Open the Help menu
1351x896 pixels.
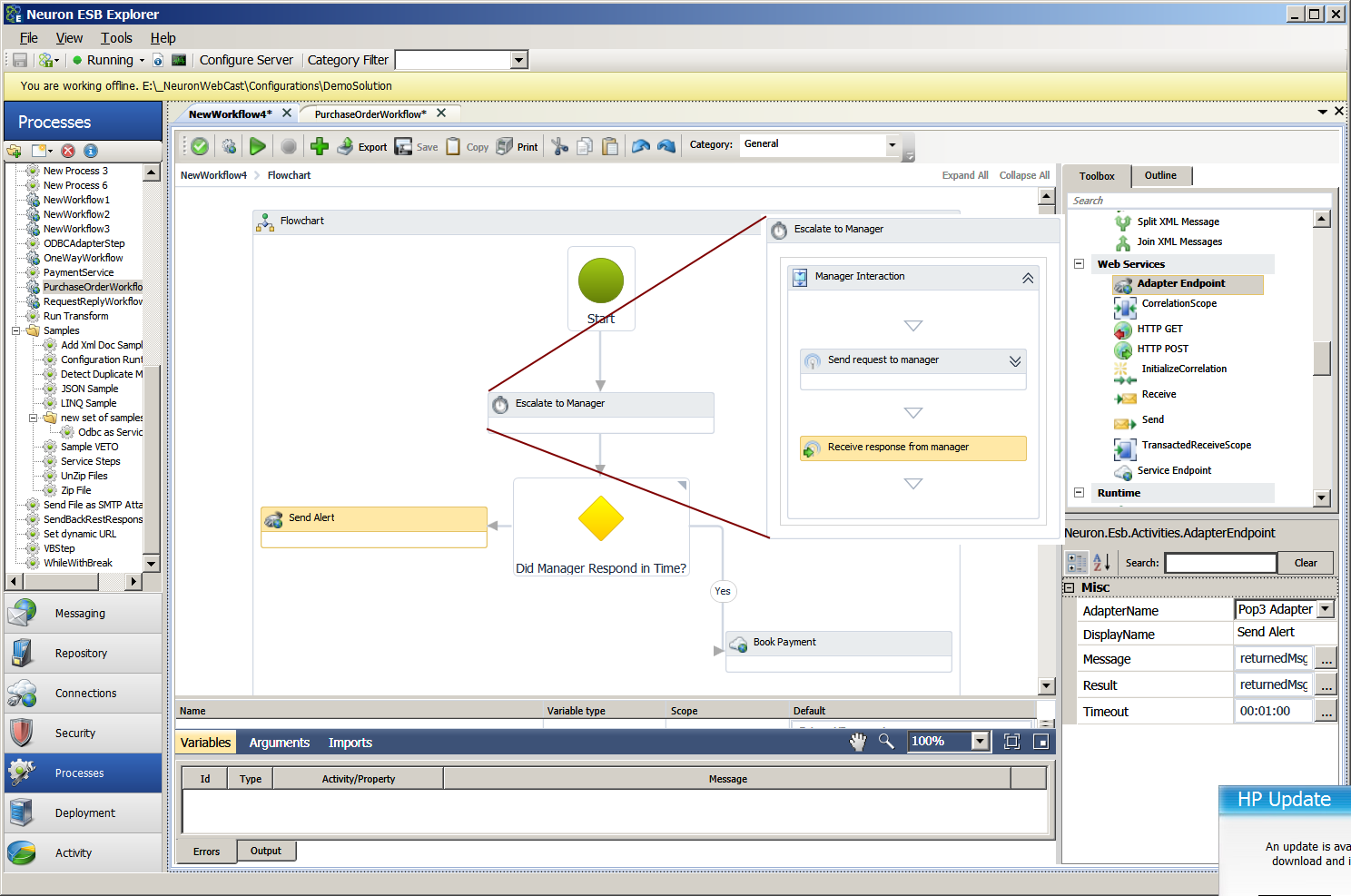coord(163,38)
